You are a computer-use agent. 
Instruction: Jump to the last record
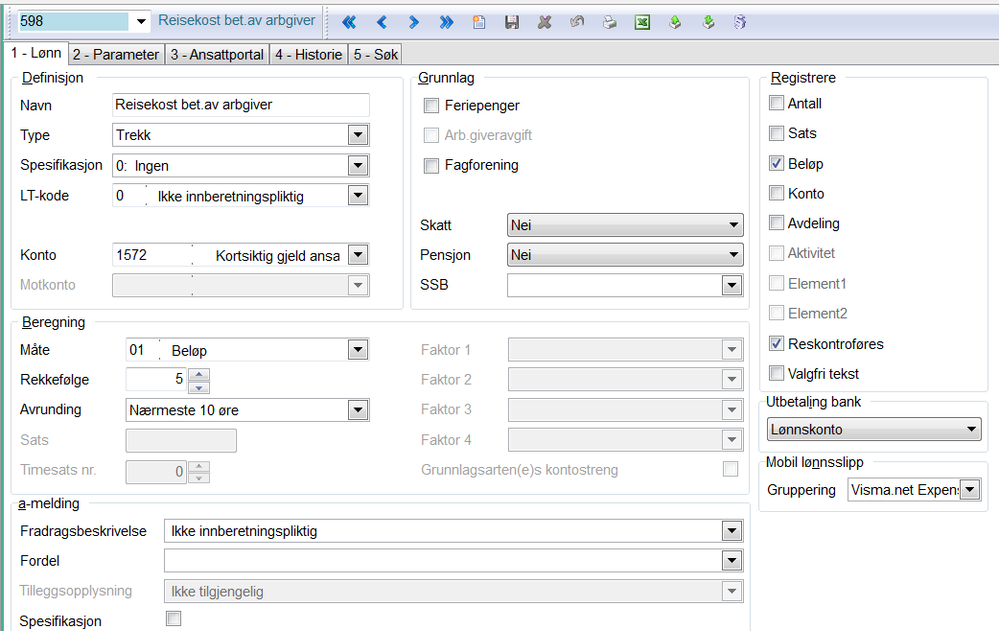tap(446, 22)
